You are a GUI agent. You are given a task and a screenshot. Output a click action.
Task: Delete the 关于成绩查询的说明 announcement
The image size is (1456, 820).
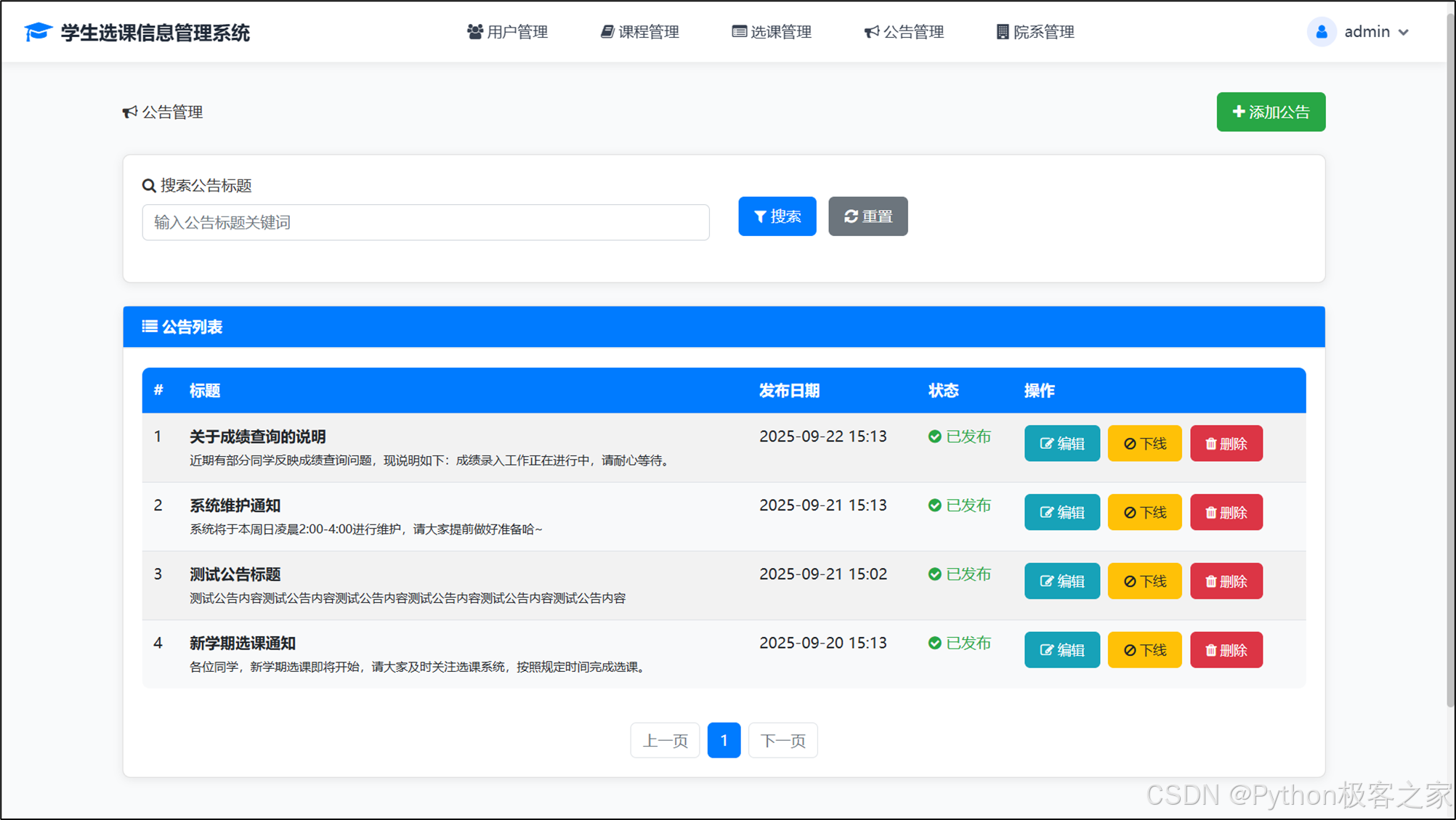pos(1226,444)
